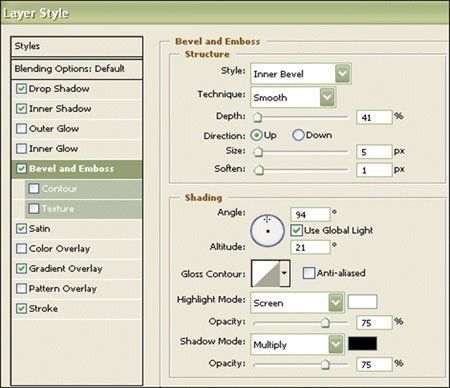450x388 pixels.
Task: Uncheck the Bevel and Emboss checkbox
Action: 21,169
